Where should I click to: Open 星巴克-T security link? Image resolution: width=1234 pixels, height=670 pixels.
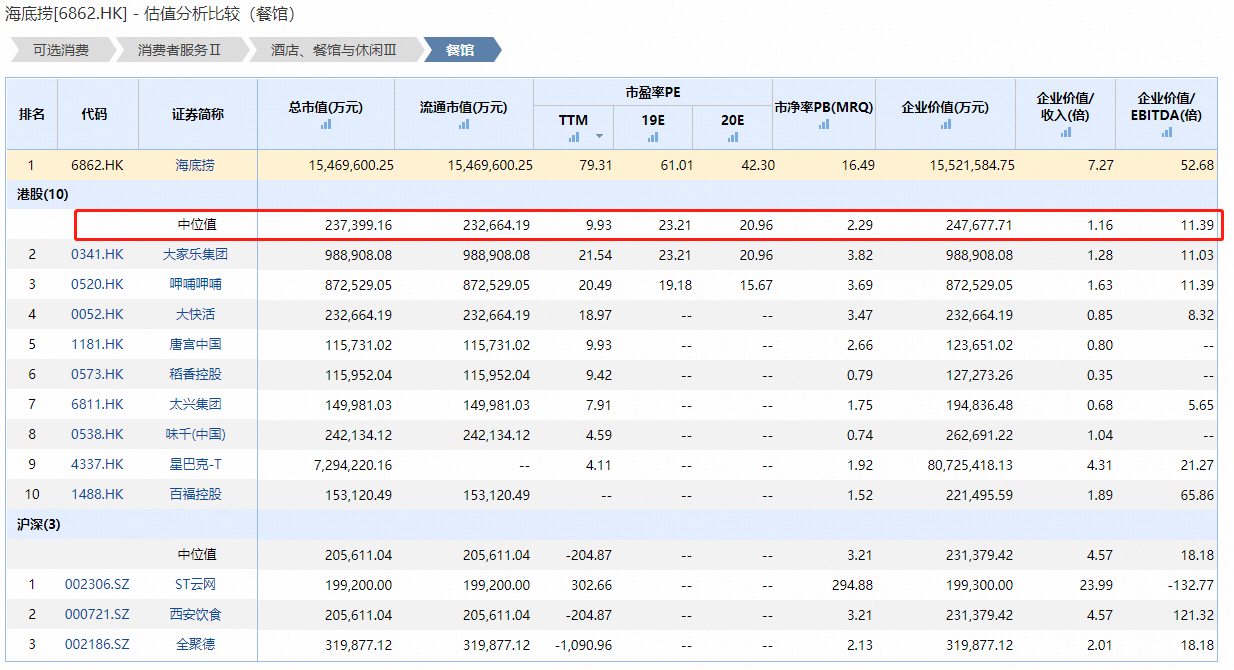(195, 464)
